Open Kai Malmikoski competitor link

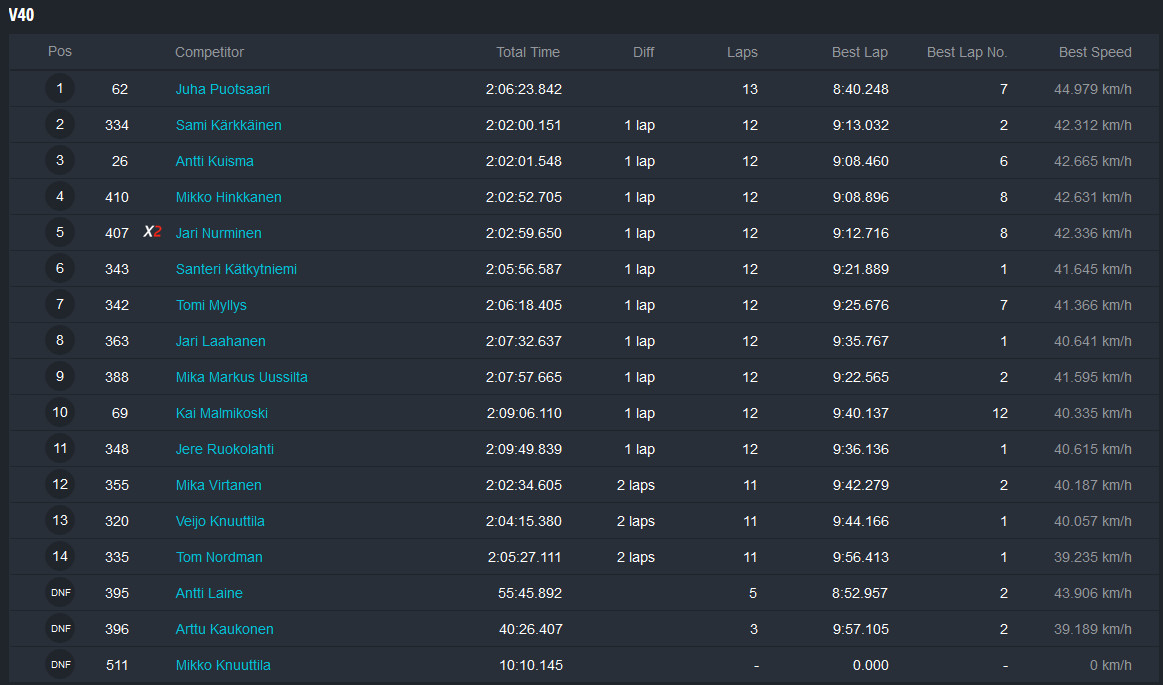click(x=221, y=413)
